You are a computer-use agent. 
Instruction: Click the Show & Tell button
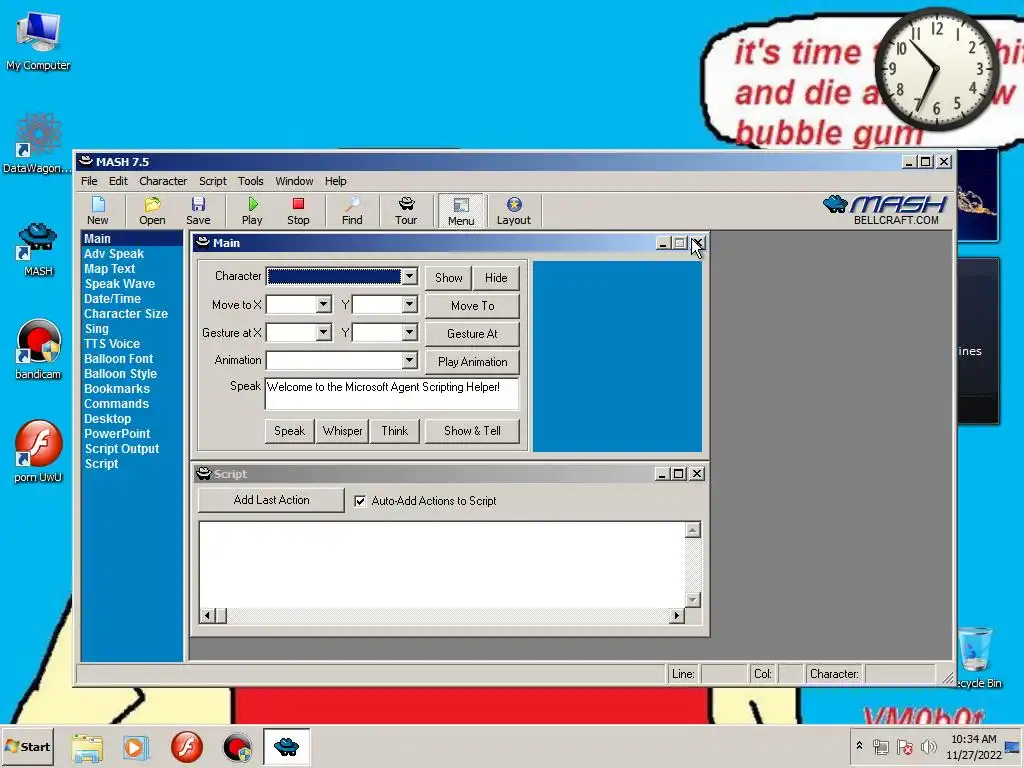[x=472, y=431]
